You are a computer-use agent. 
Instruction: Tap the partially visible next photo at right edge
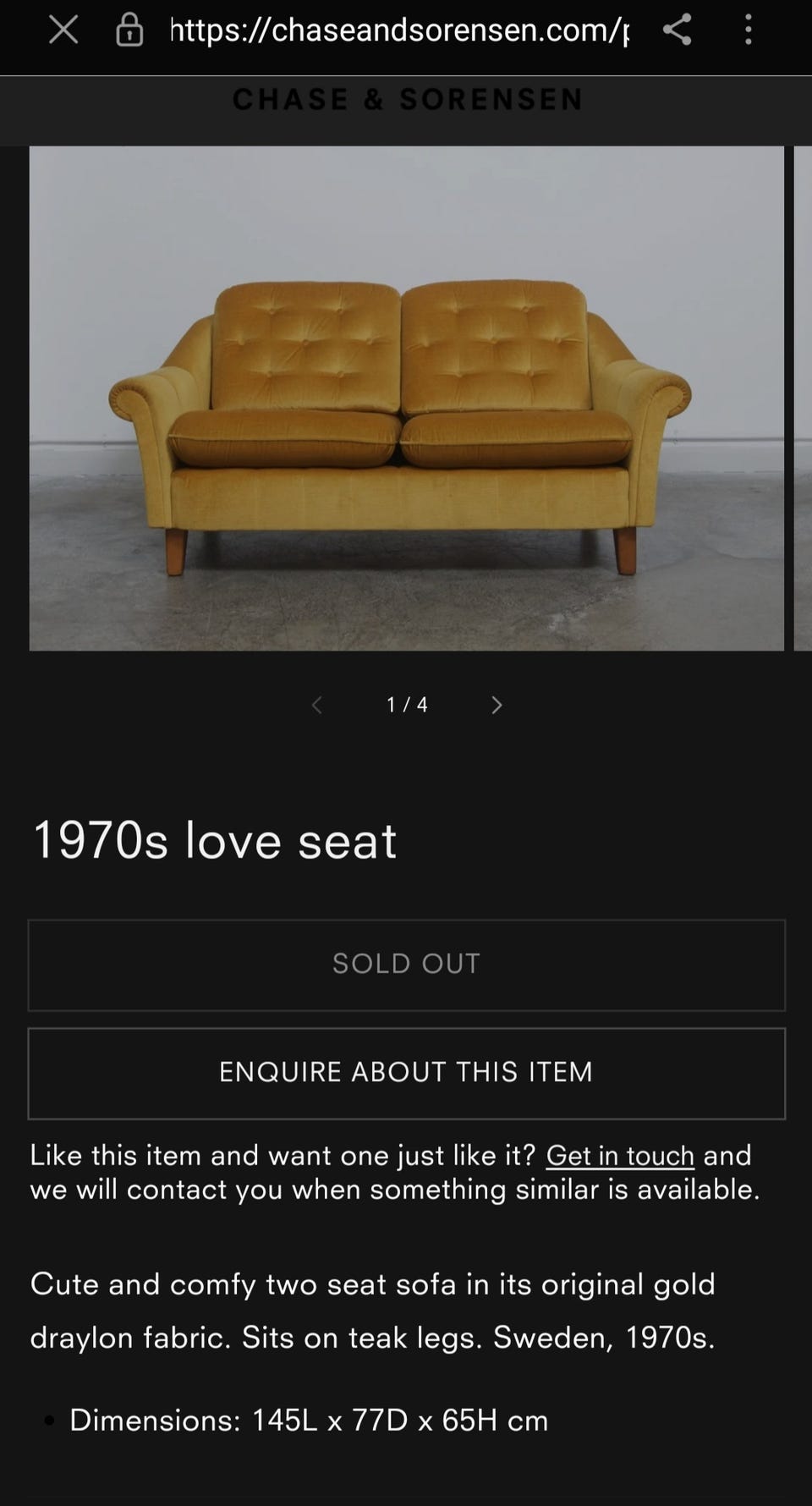tap(803, 398)
